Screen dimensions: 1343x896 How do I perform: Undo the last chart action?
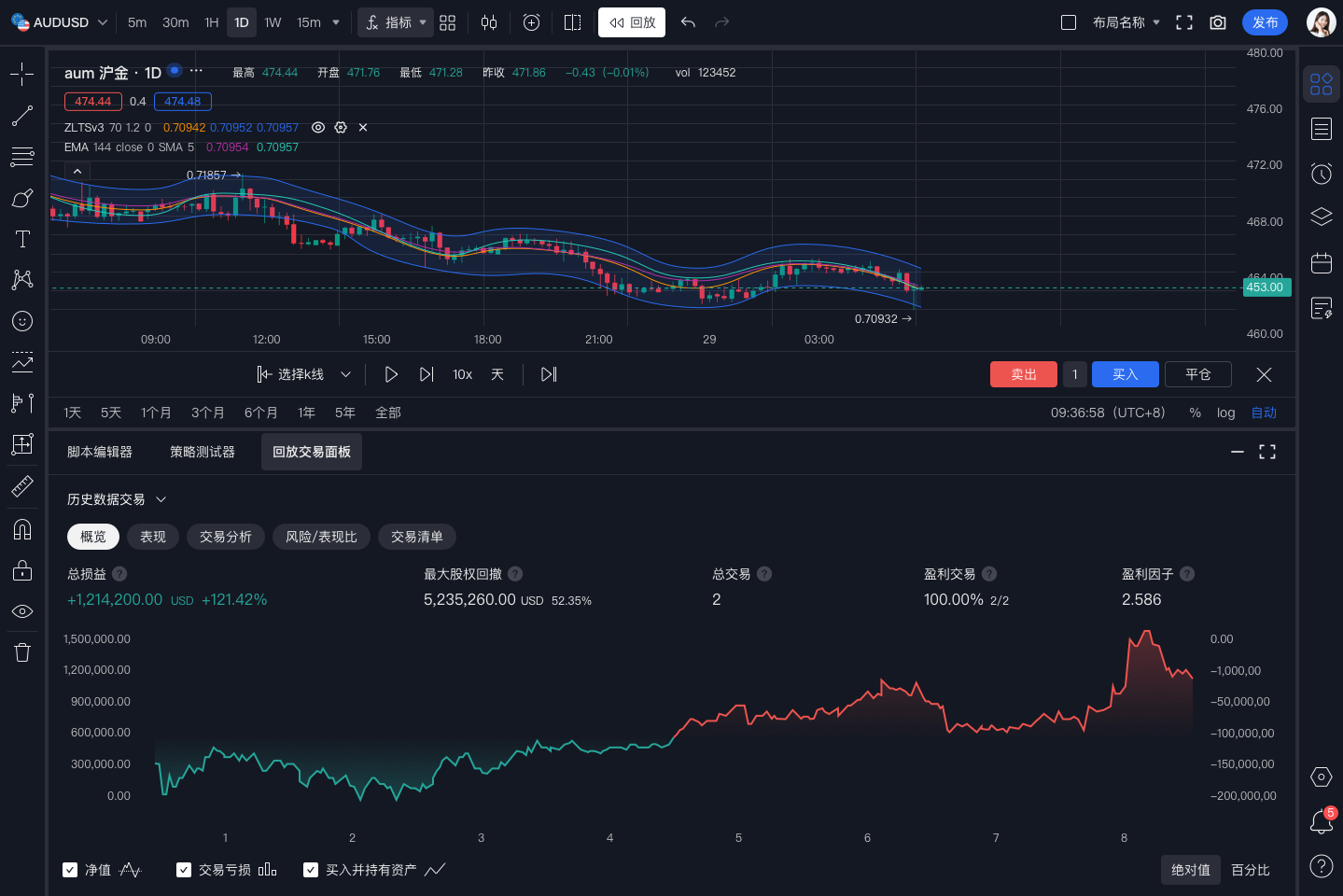(x=688, y=22)
